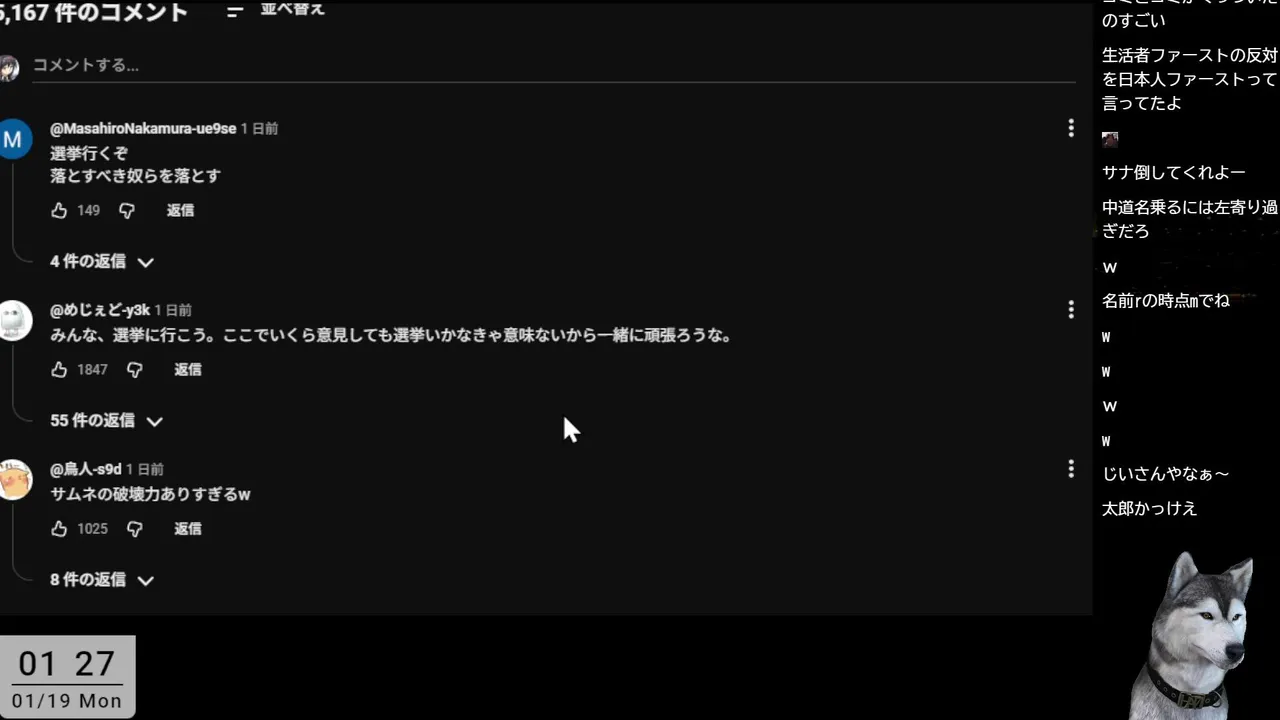
Task: Dislike the 選挙行くぞ comment
Action: pyautogui.click(x=127, y=211)
